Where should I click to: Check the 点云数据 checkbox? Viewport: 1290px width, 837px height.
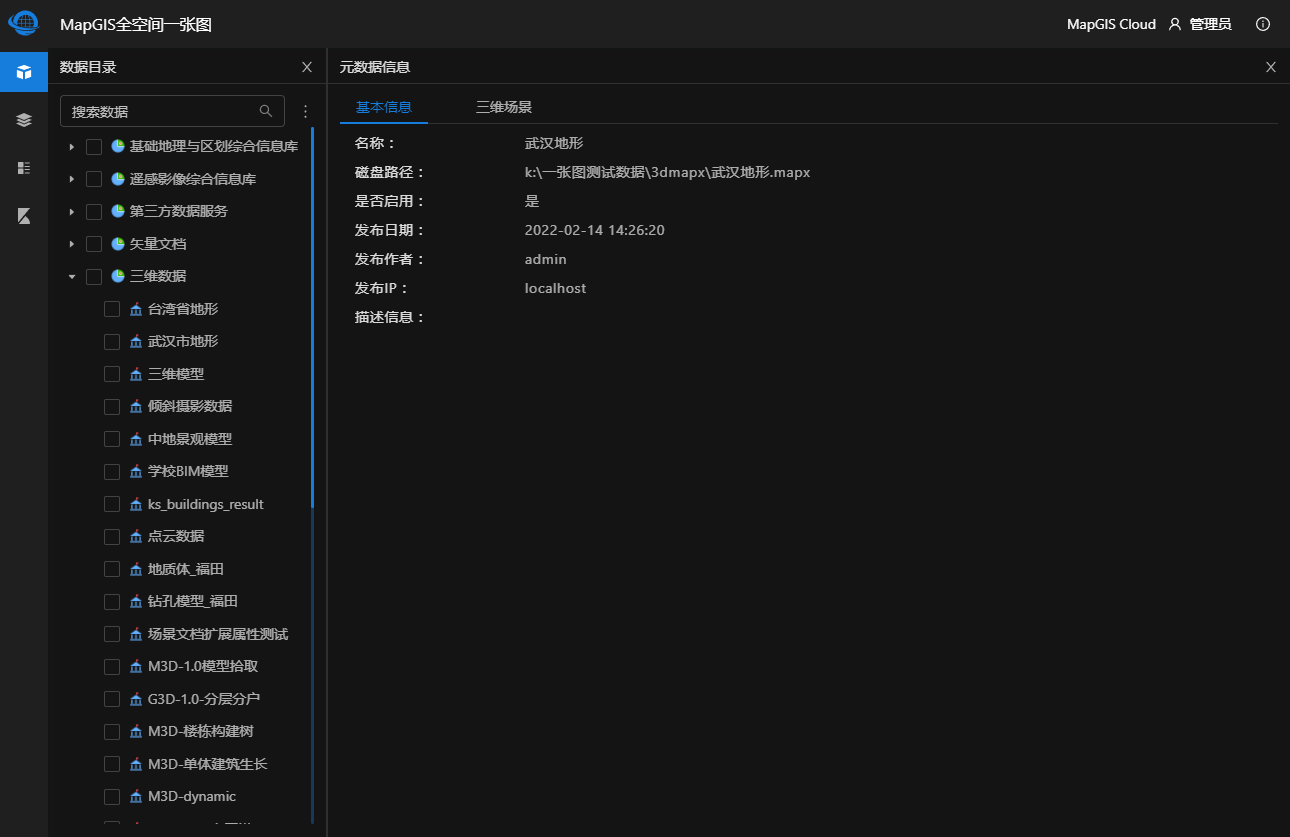(x=112, y=536)
